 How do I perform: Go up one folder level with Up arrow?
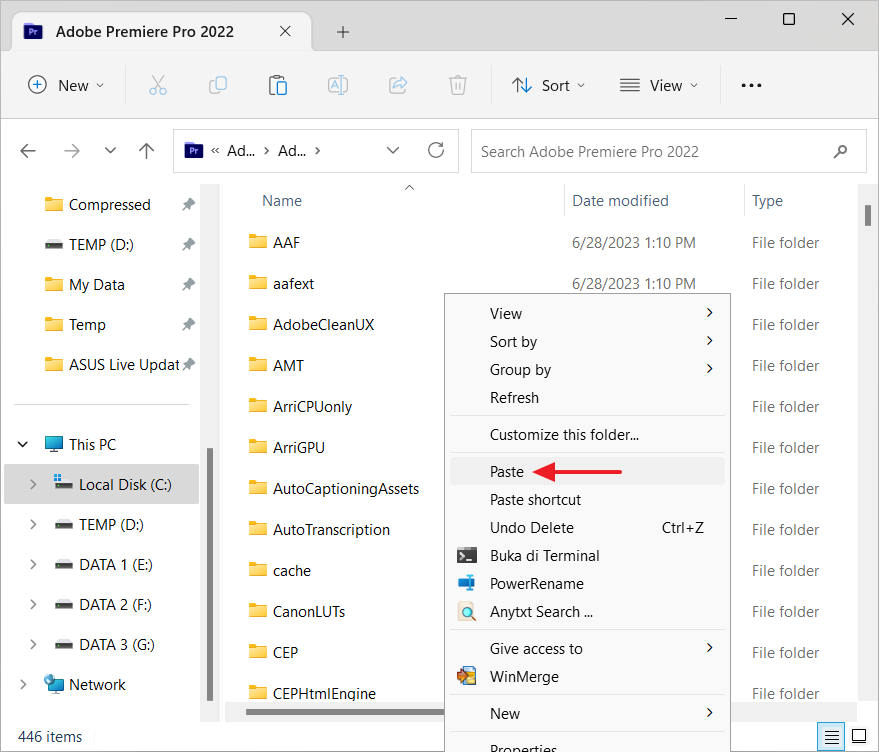(x=147, y=151)
